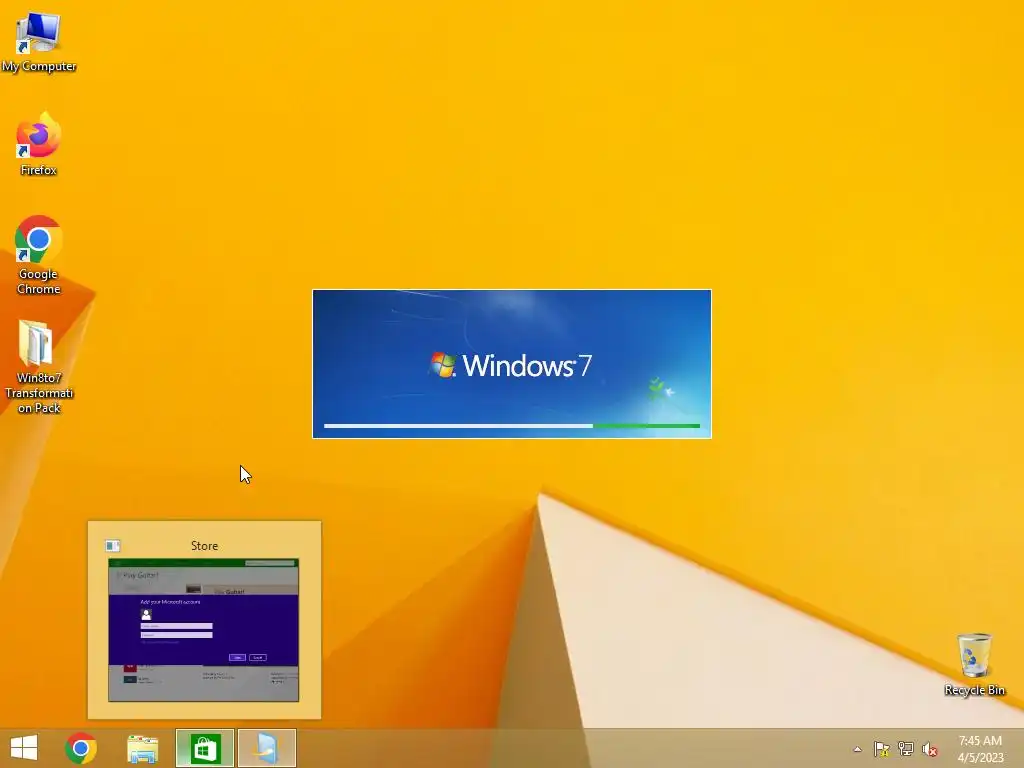Open the network tray icon

[x=905, y=749]
